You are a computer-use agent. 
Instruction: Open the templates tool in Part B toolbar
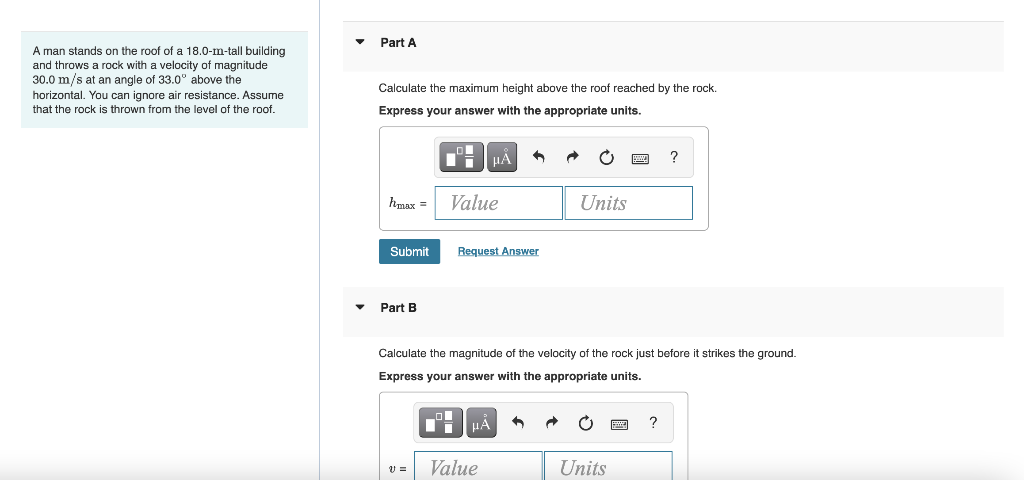441,423
